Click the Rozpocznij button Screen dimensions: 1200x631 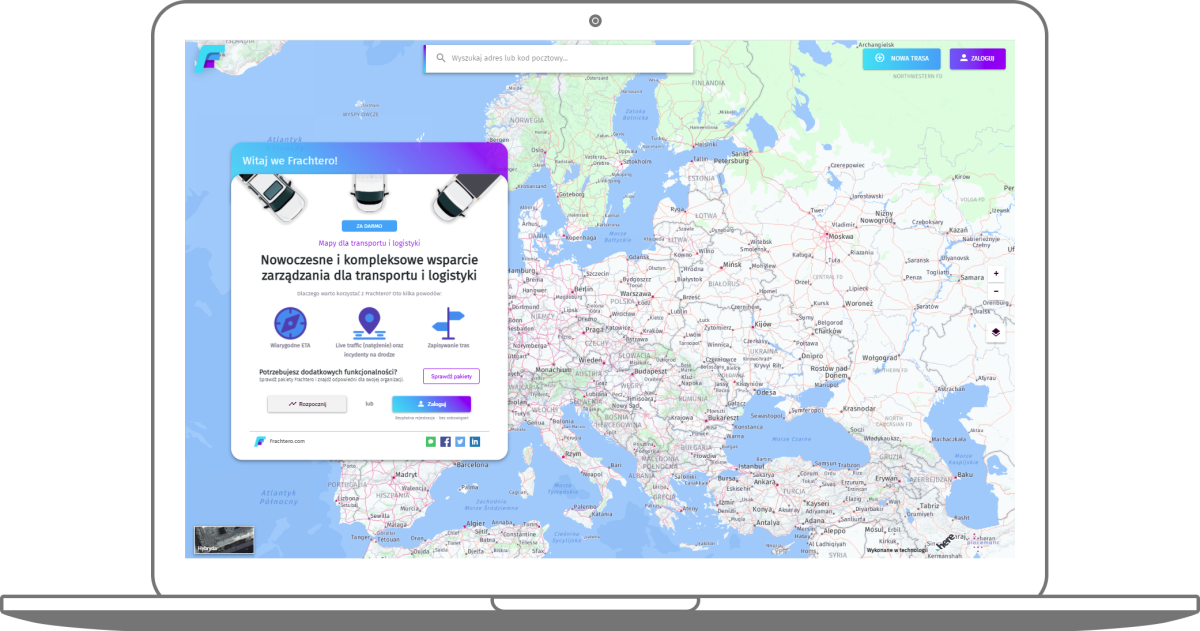pyautogui.click(x=307, y=404)
